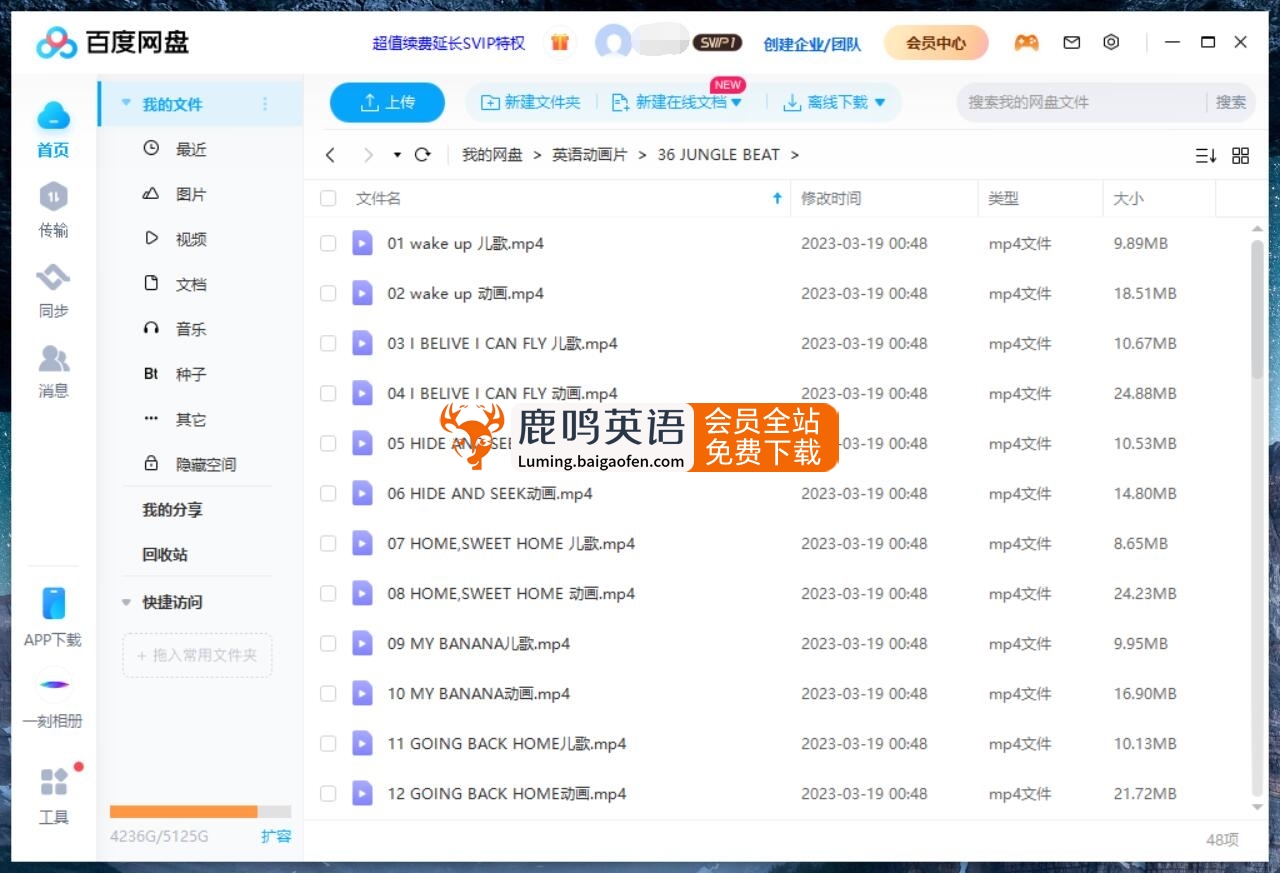Screen dimensions: 1280x873
Task: Open the Transfer (传输) sidebar icon
Action: click(x=53, y=209)
